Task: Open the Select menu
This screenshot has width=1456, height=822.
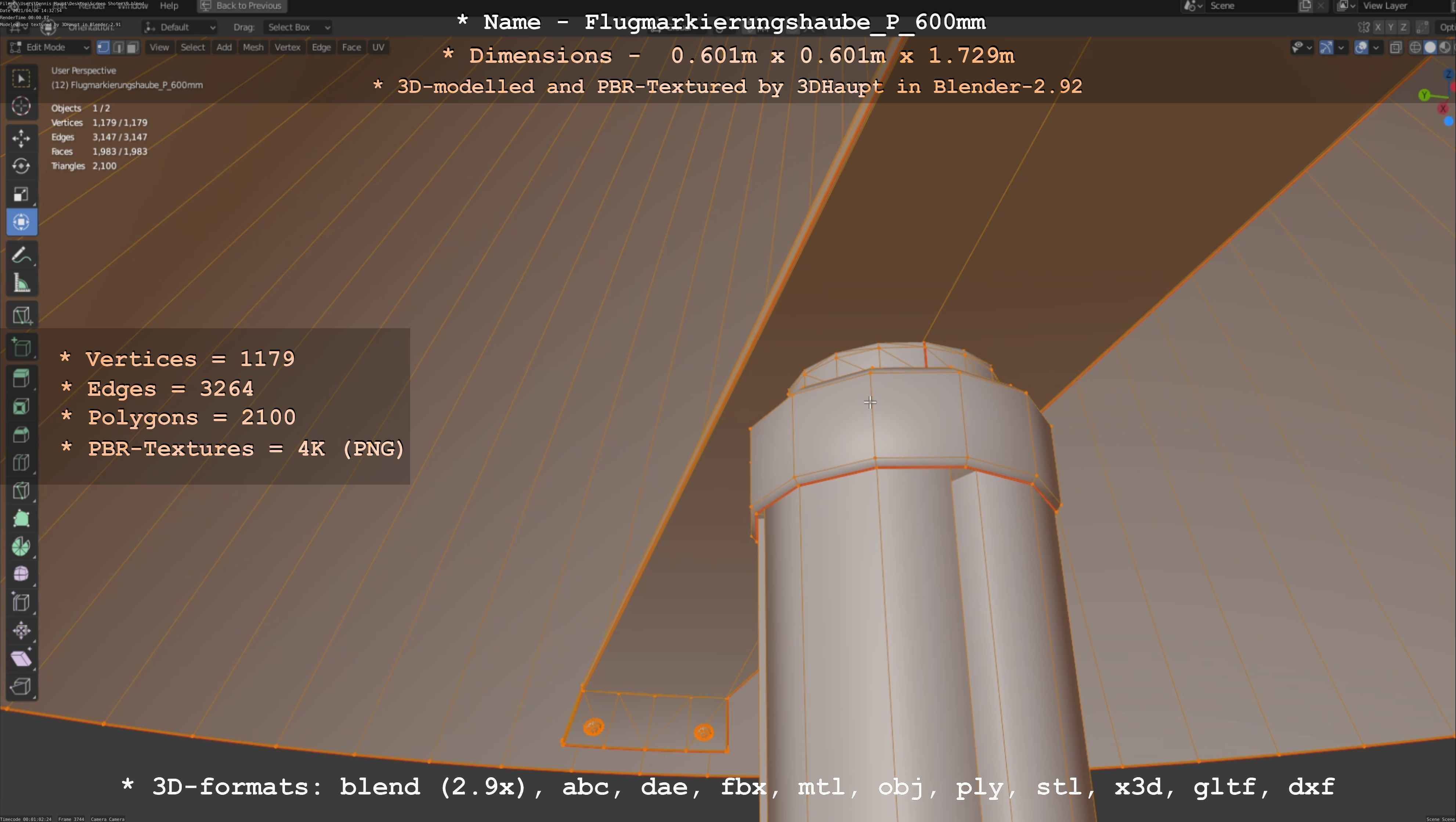Action: coord(193,47)
